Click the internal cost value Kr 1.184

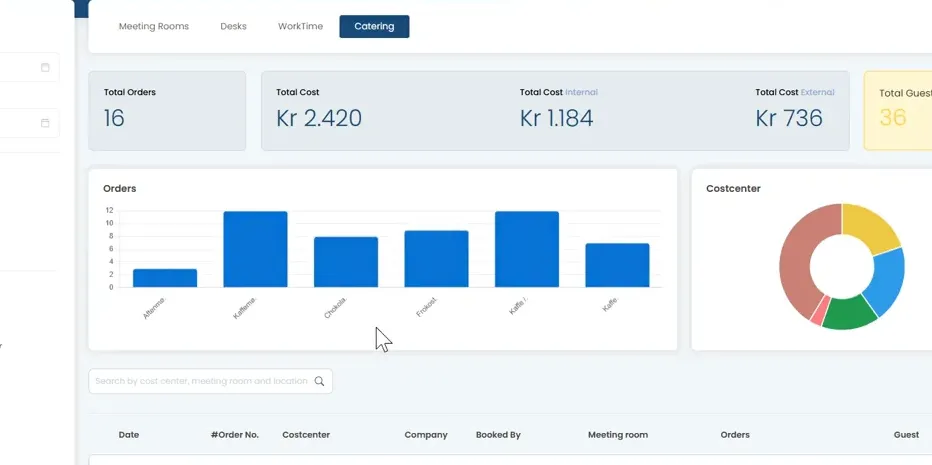[556, 118]
